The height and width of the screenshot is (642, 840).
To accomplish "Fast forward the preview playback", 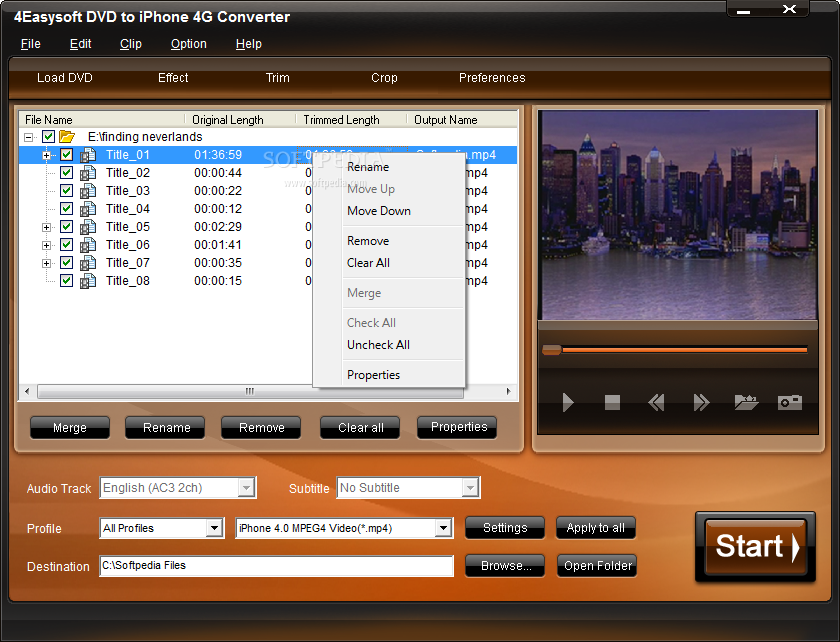I will tap(701, 402).
